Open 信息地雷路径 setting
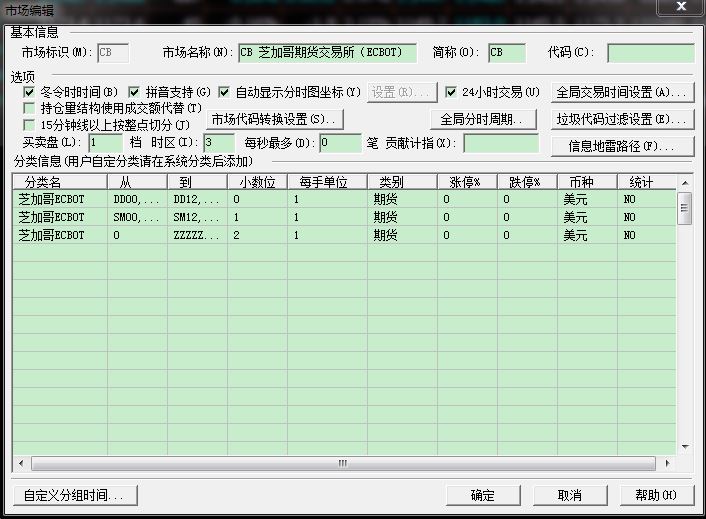Viewport: 706px width, 519px height. [622, 146]
